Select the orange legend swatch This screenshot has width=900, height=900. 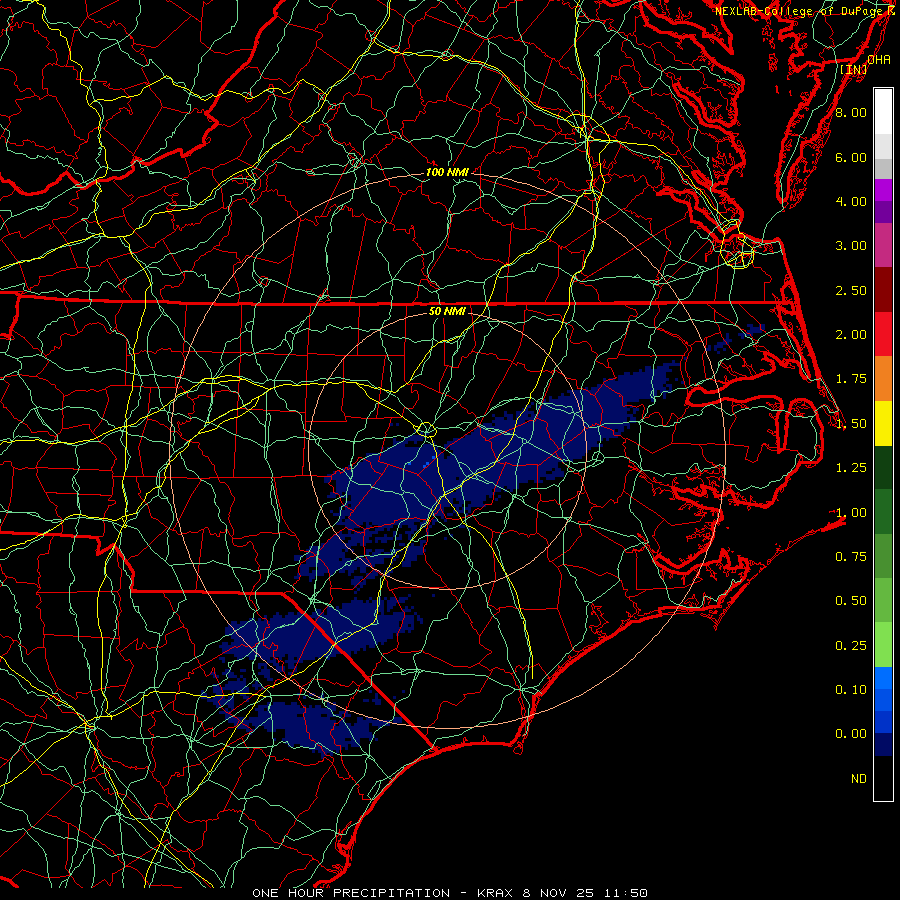tap(883, 378)
